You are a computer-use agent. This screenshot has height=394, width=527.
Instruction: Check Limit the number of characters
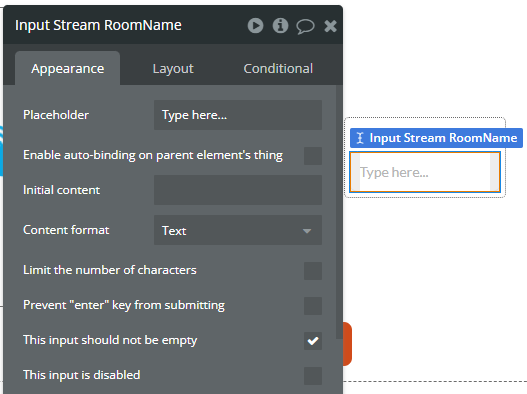pyautogui.click(x=313, y=271)
